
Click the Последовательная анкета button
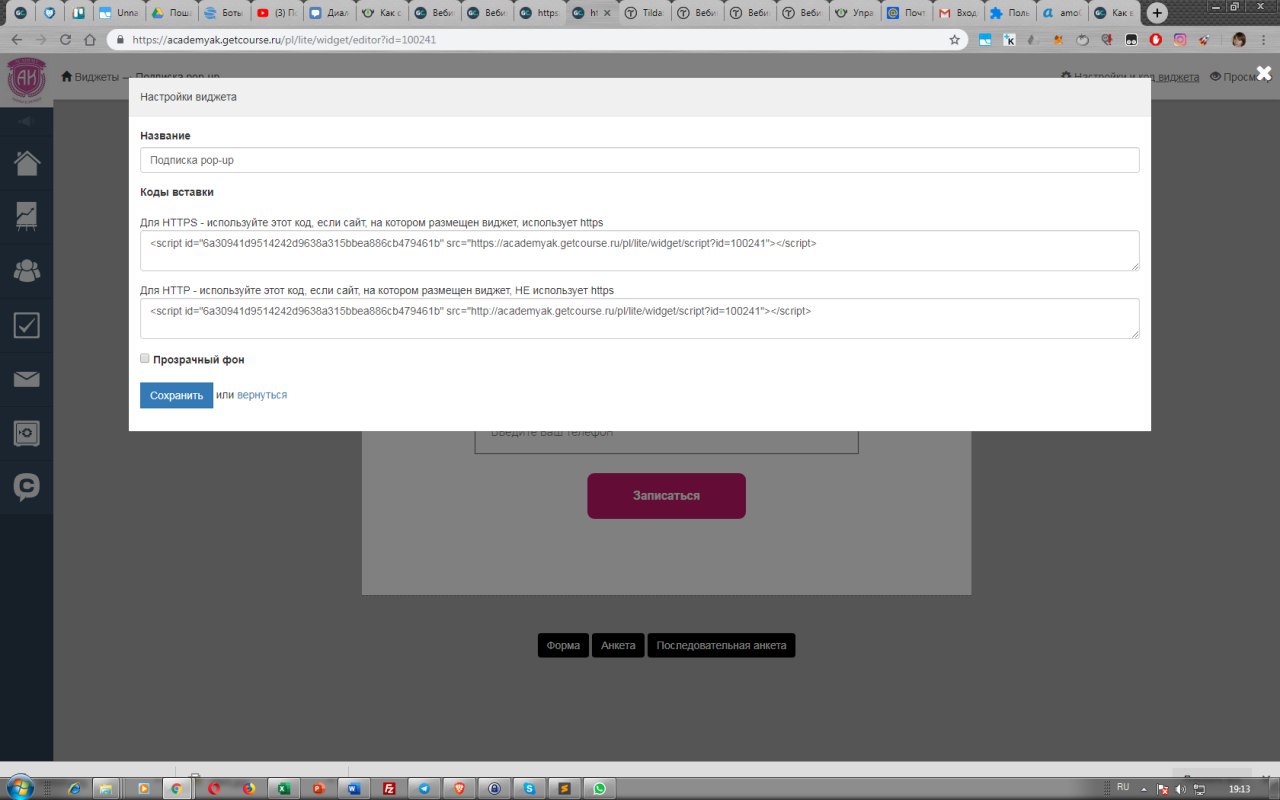click(721, 645)
